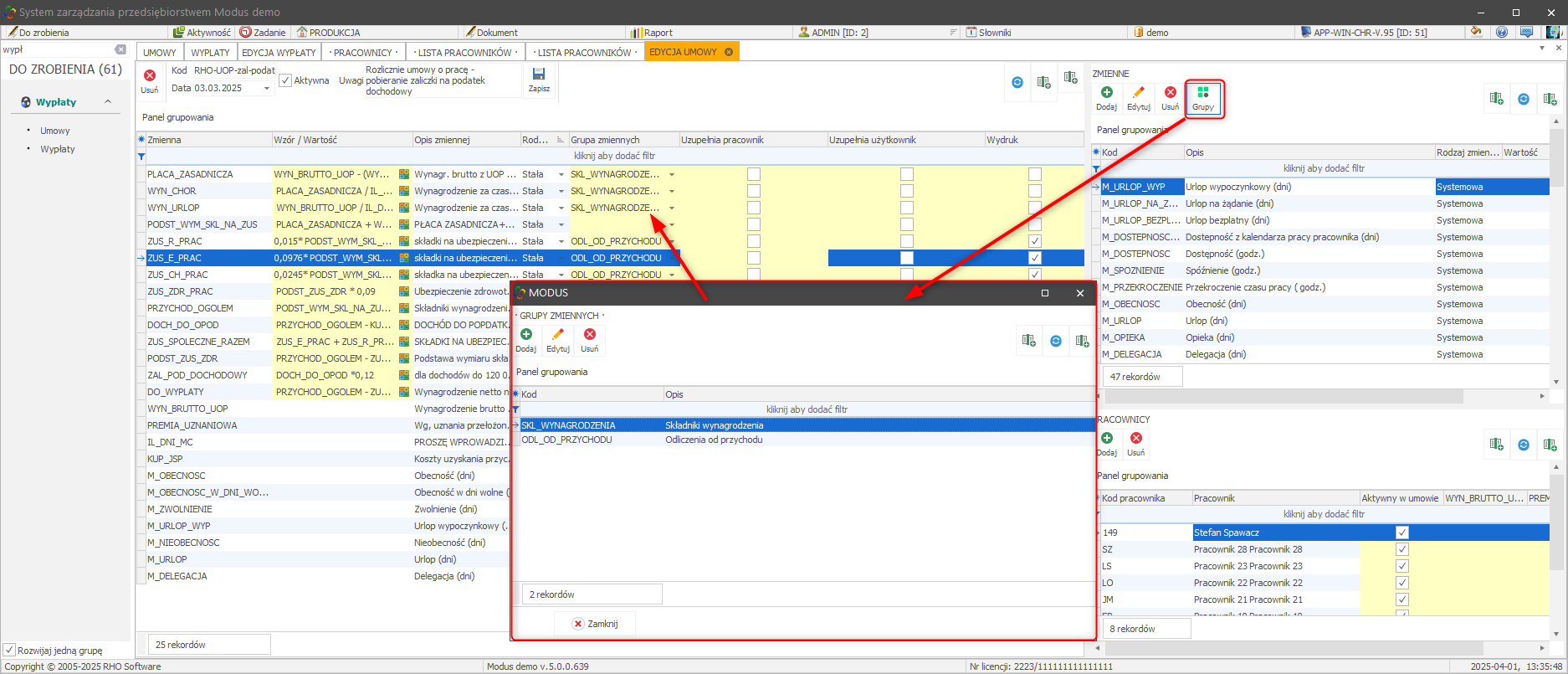The image size is (1568, 674).
Task: Toggle the Aktywna checkbox
Action: [285, 80]
